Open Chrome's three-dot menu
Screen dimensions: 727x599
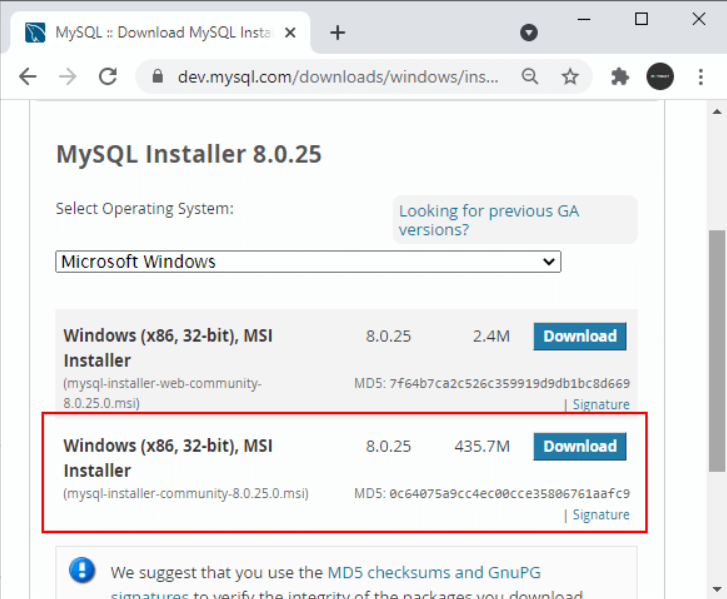click(x=701, y=76)
